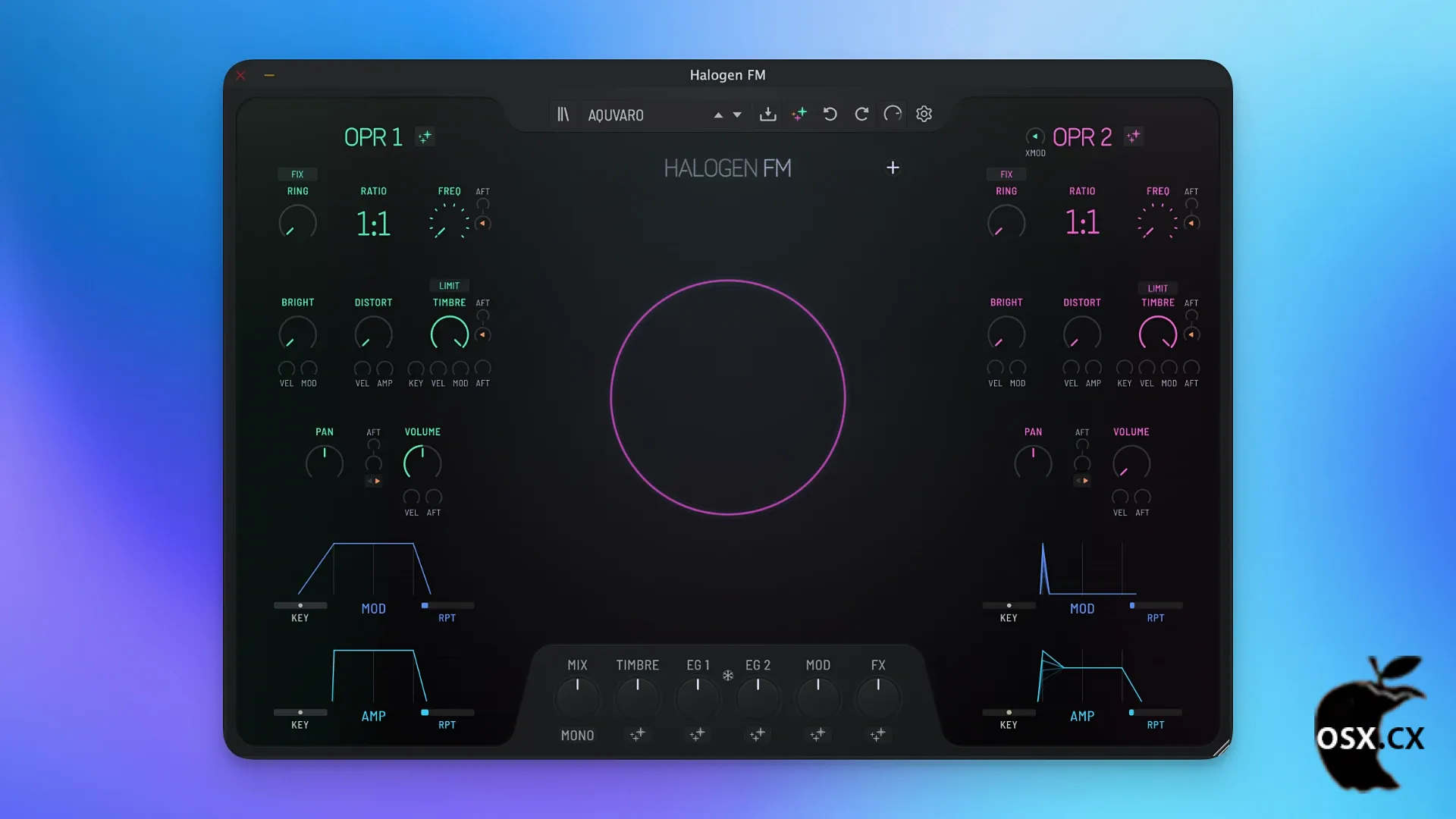Click OPR 1 FREQ aftertouch arrow icon
This screenshot has height=819, width=1456.
[482, 224]
